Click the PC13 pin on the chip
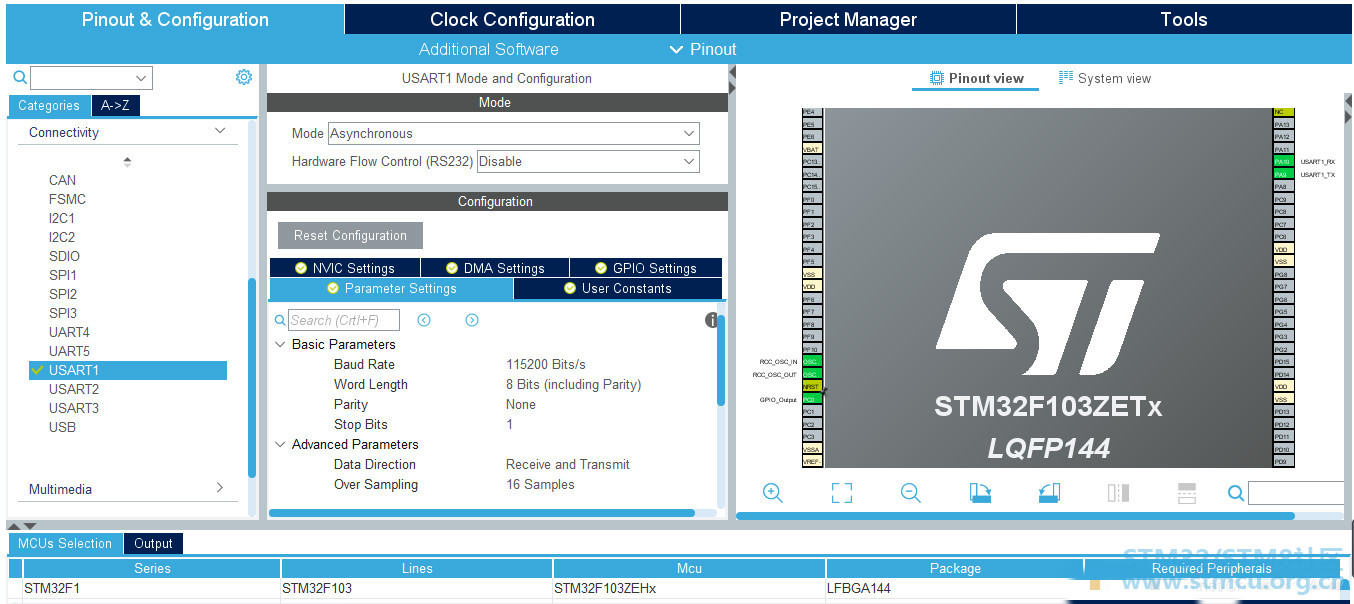Screen dimensions: 1354x604 pyautogui.click(x=811, y=161)
